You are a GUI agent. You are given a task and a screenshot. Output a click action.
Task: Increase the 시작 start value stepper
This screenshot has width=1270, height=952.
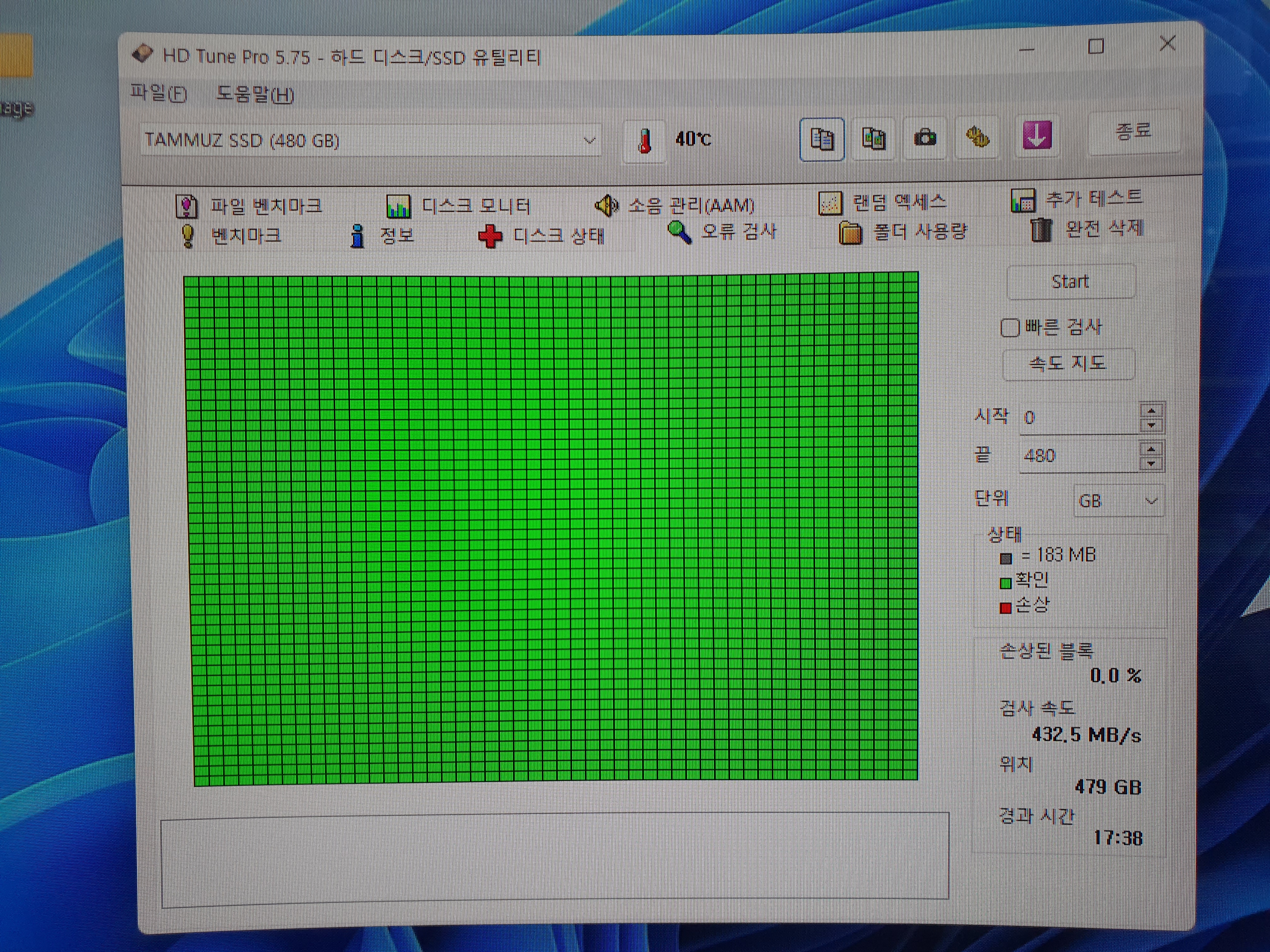tap(1151, 411)
